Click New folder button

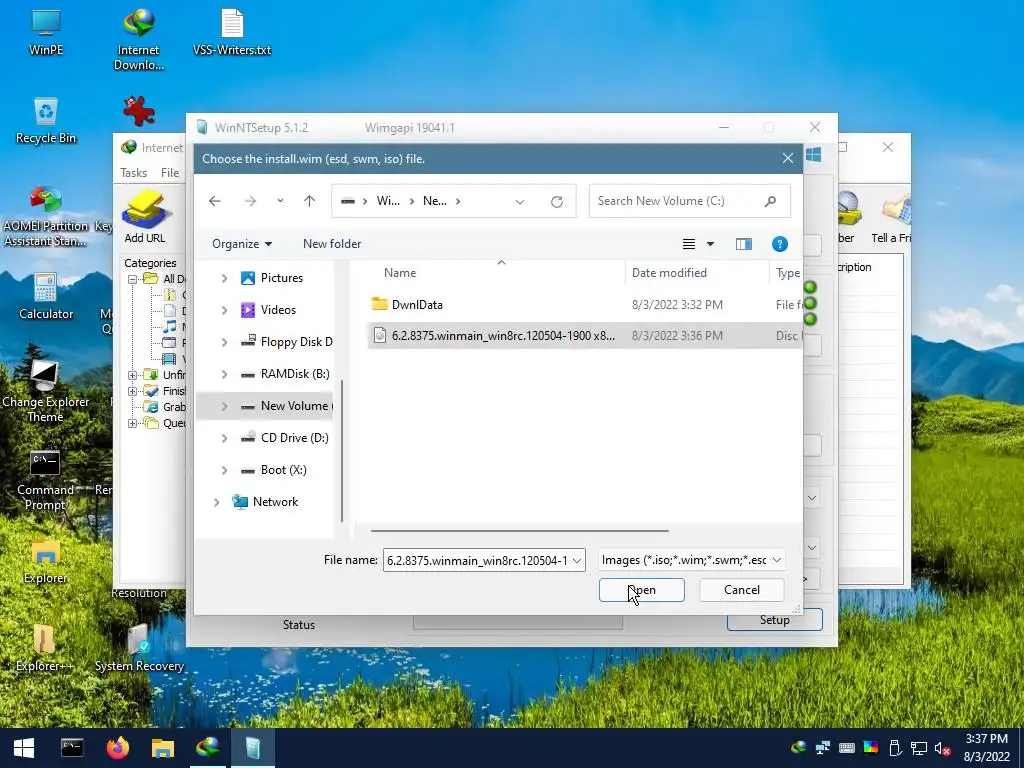(x=332, y=244)
